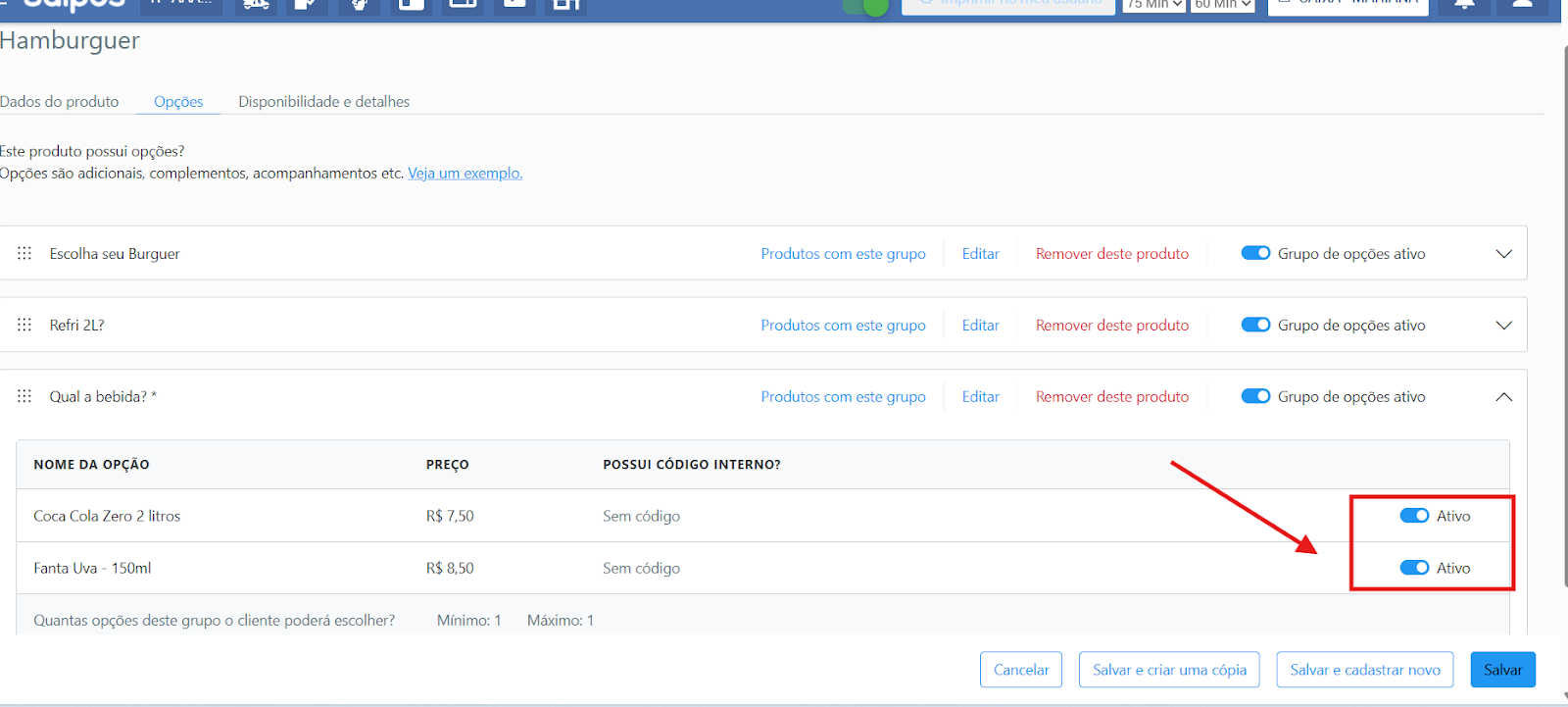Click Remover deste produto for Refri 2L?
The width and height of the screenshot is (1568, 707).
(1111, 326)
